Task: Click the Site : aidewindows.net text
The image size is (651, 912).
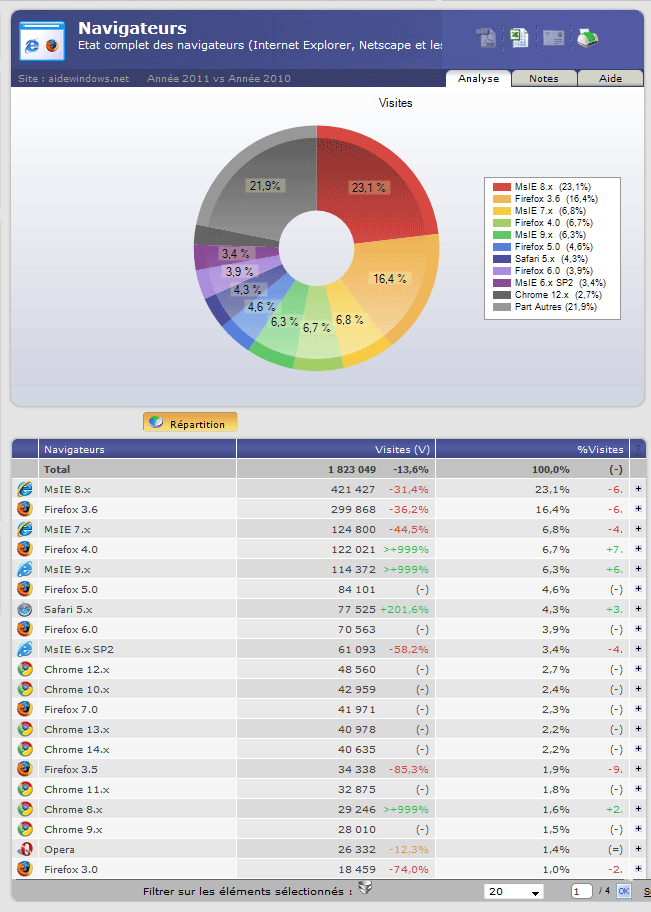Action: (74, 79)
